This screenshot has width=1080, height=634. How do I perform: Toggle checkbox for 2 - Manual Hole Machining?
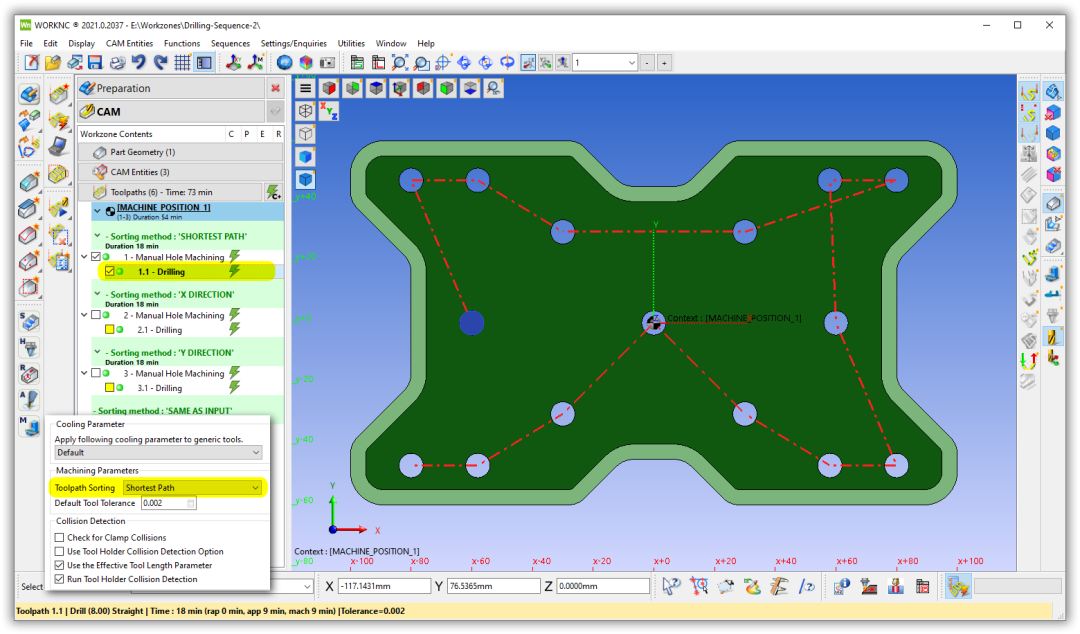coord(96,315)
